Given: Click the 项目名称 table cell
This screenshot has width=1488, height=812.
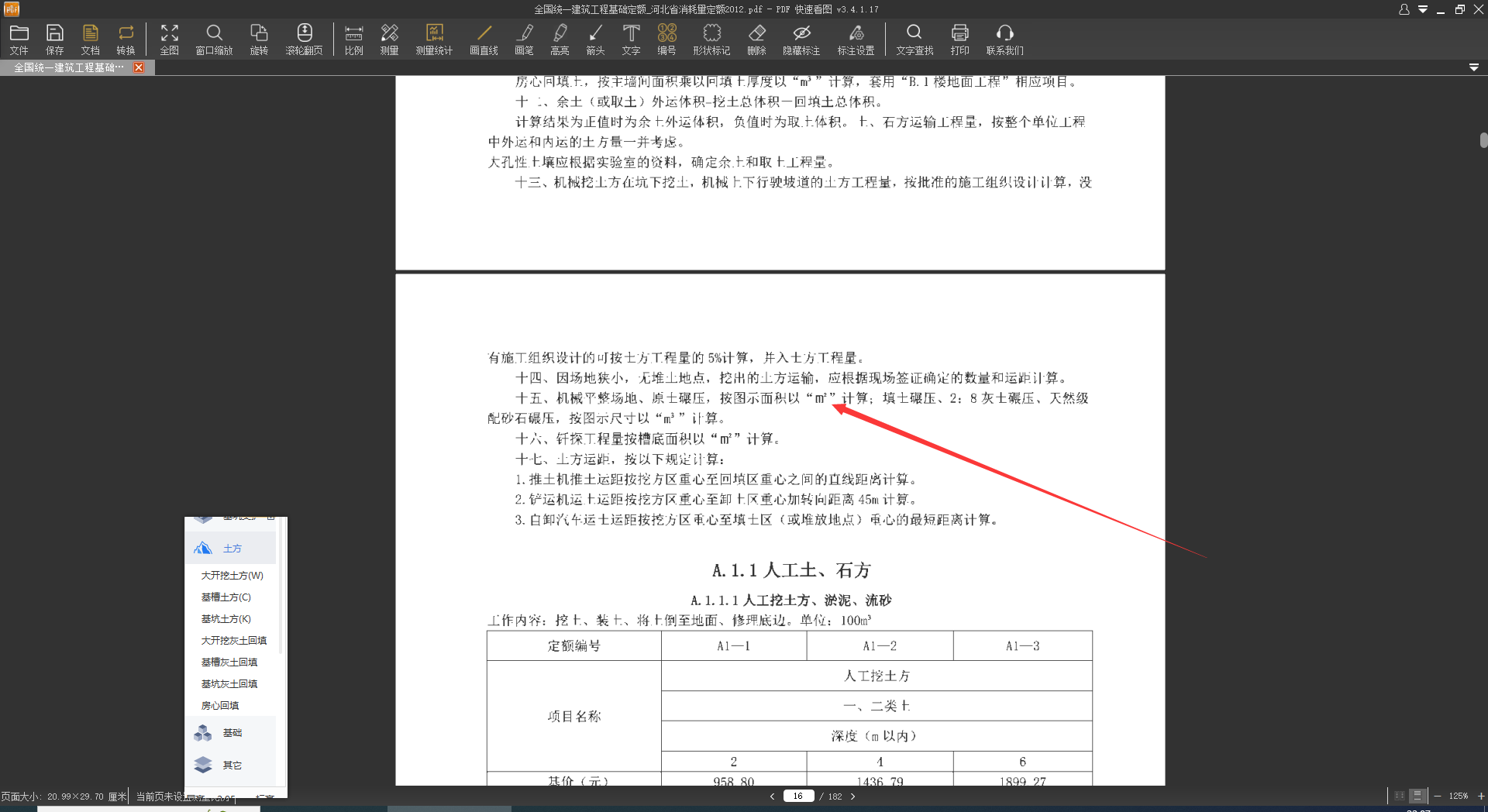Looking at the screenshot, I should click(573, 717).
